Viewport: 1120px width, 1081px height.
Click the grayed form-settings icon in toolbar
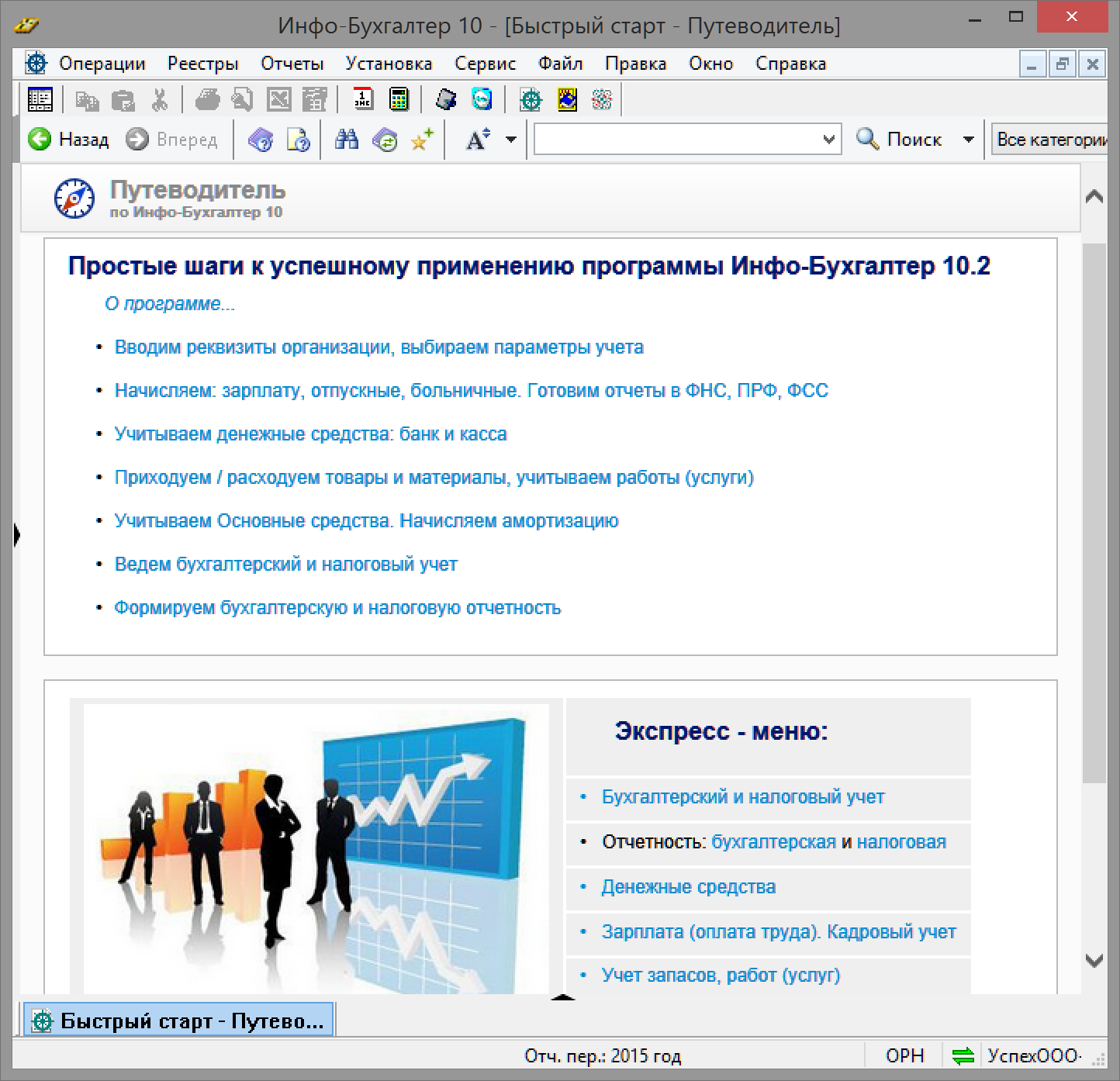(x=314, y=99)
